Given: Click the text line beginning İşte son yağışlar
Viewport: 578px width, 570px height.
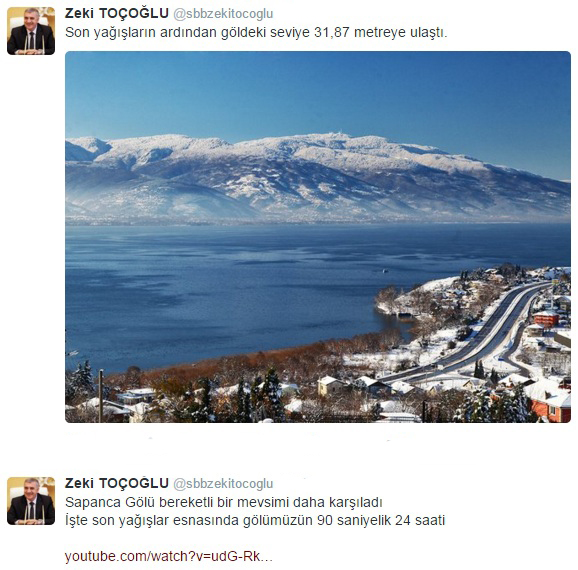Looking at the screenshot, I should 255,521.
